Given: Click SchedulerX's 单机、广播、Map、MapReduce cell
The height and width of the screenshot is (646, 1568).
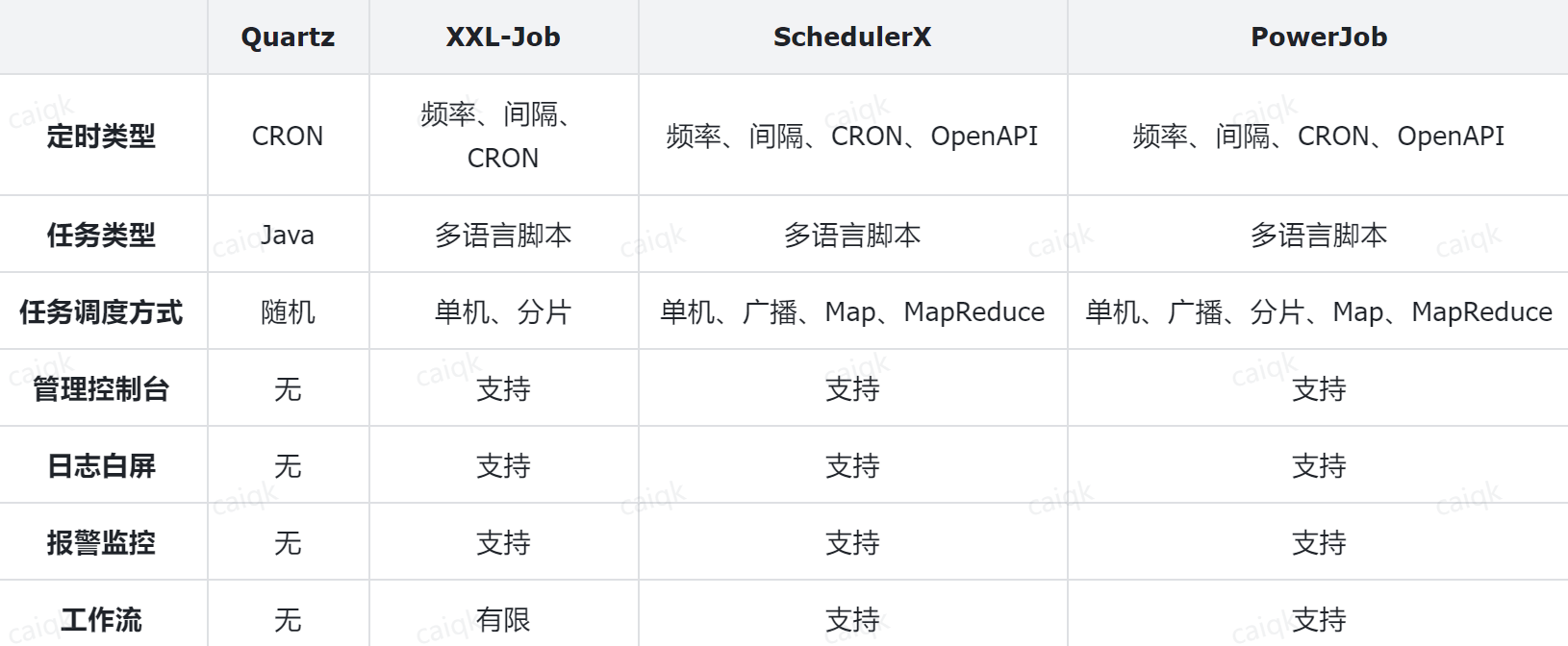Looking at the screenshot, I should [x=852, y=311].
